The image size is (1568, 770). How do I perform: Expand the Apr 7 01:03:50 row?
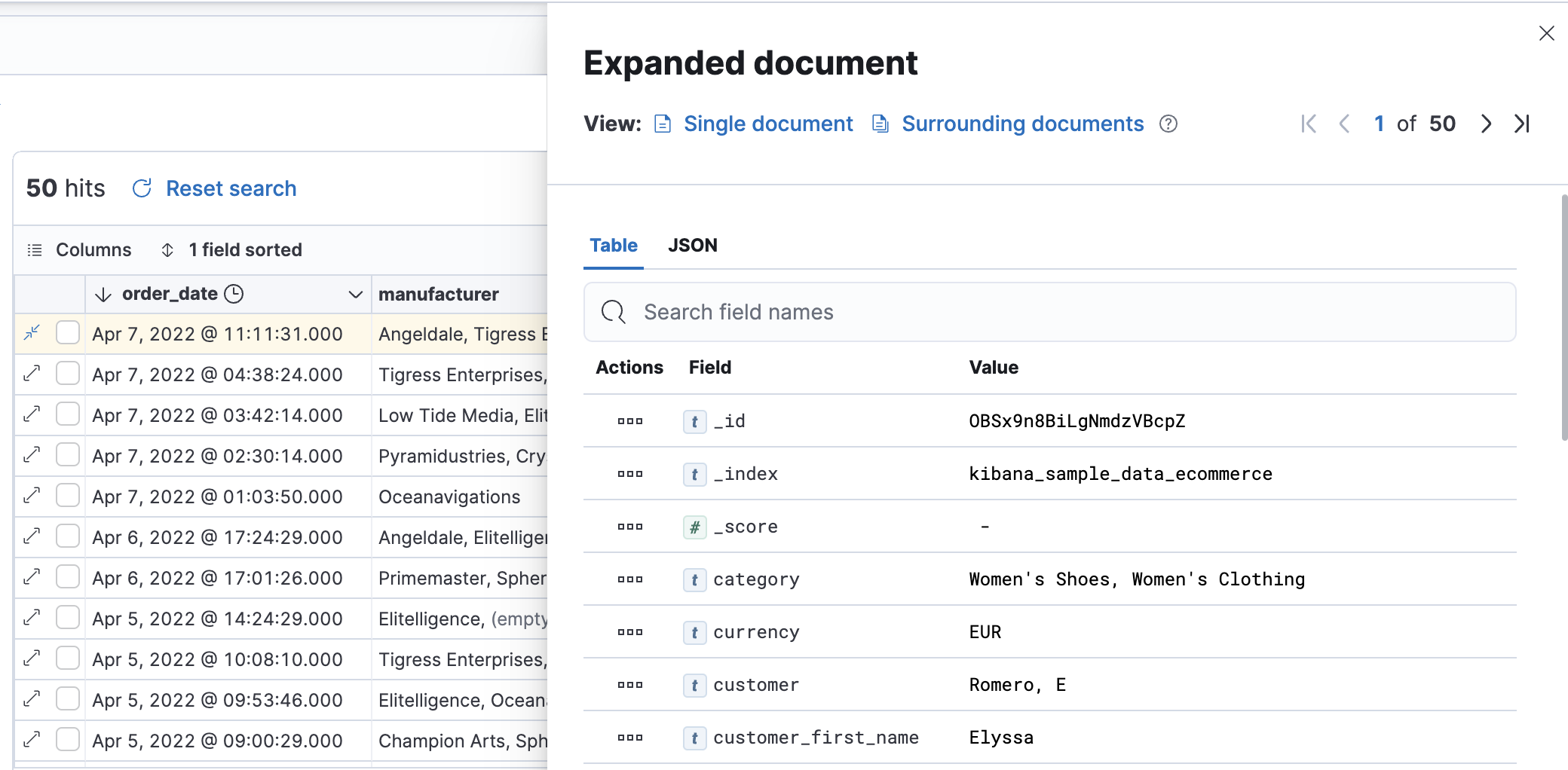(32, 496)
